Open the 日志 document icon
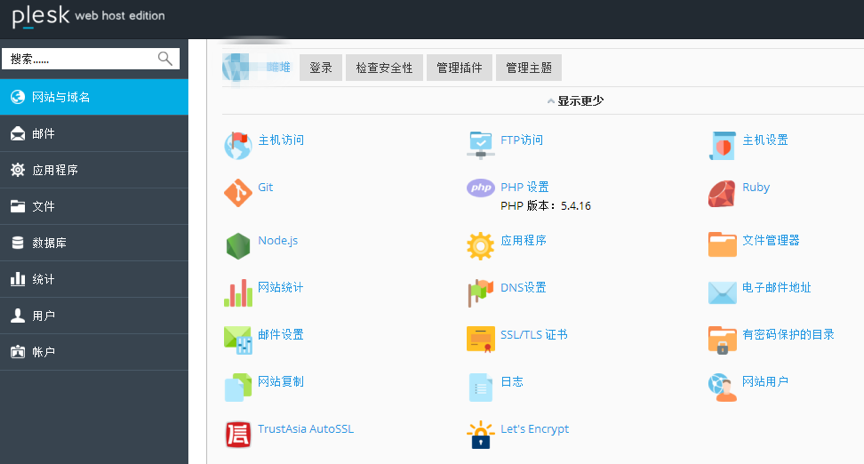This screenshot has height=464, width=864. click(480, 387)
